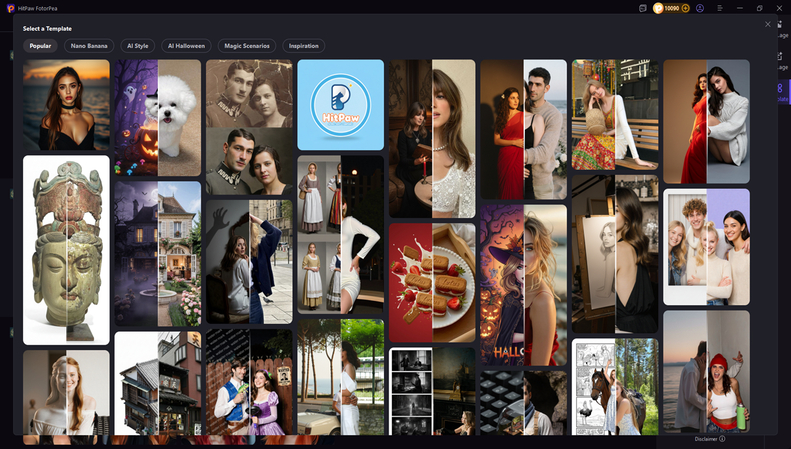Select the sunset woman with choker template

(x=66, y=105)
